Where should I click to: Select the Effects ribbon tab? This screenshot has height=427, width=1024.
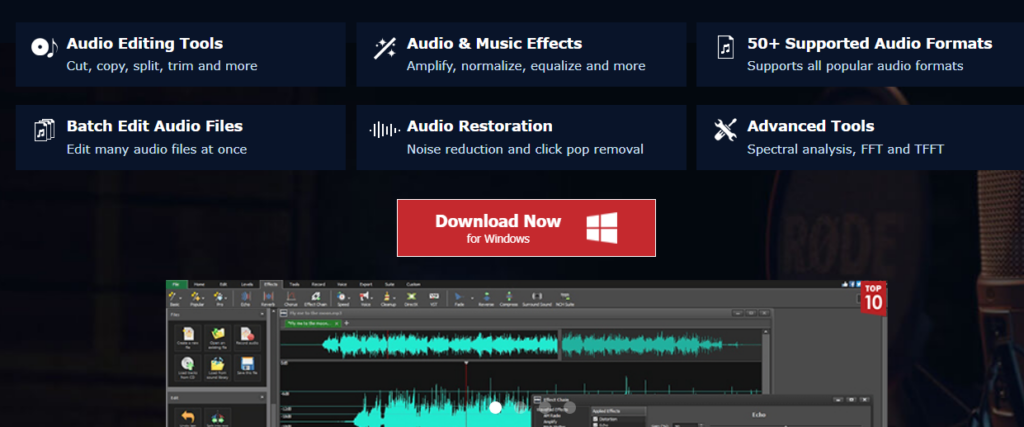[271, 284]
